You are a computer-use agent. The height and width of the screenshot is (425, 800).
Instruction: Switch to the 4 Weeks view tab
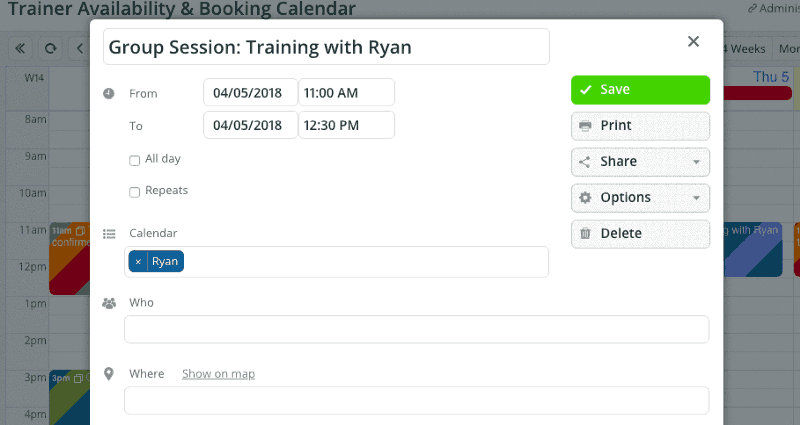click(x=743, y=48)
